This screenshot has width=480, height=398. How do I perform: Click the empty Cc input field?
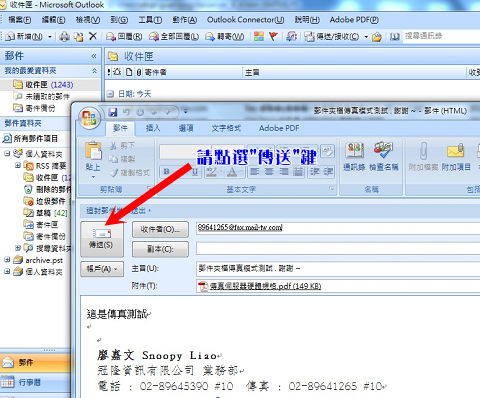tap(338, 249)
